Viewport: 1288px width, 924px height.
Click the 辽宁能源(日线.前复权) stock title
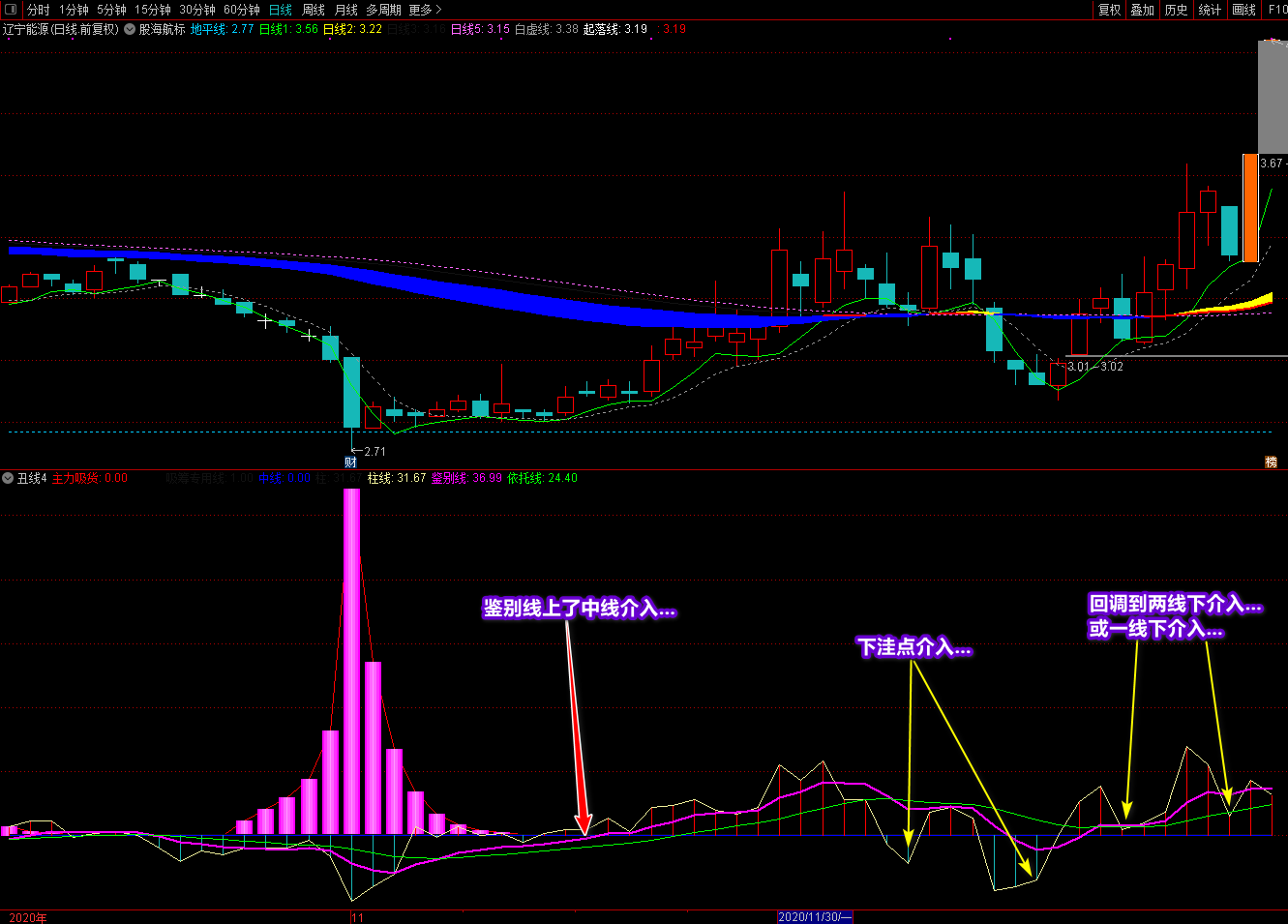point(61,29)
